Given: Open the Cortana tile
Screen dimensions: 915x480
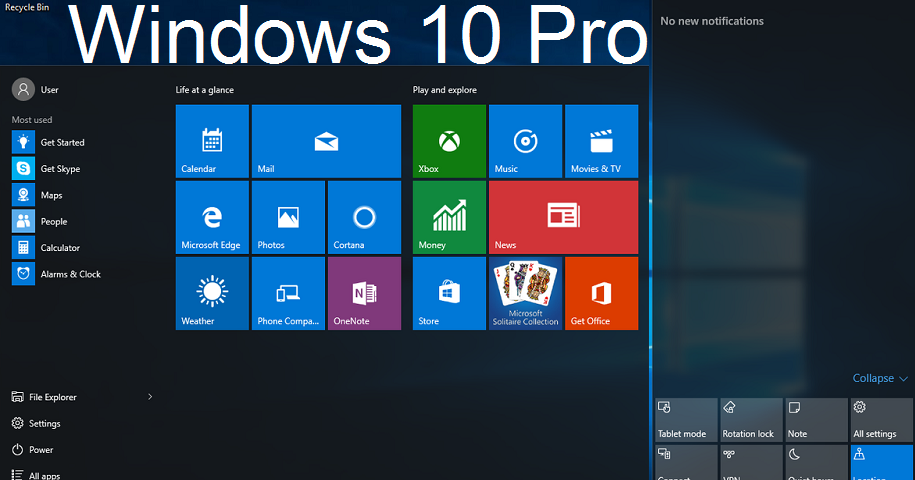Looking at the screenshot, I should [x=364, y=217].
